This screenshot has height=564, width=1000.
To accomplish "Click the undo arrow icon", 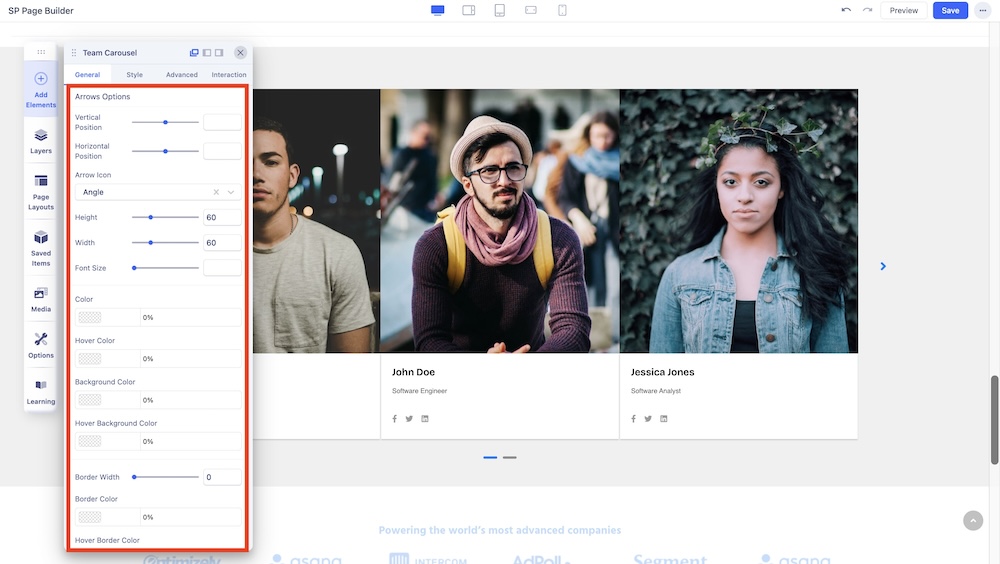I will point(846,10).
